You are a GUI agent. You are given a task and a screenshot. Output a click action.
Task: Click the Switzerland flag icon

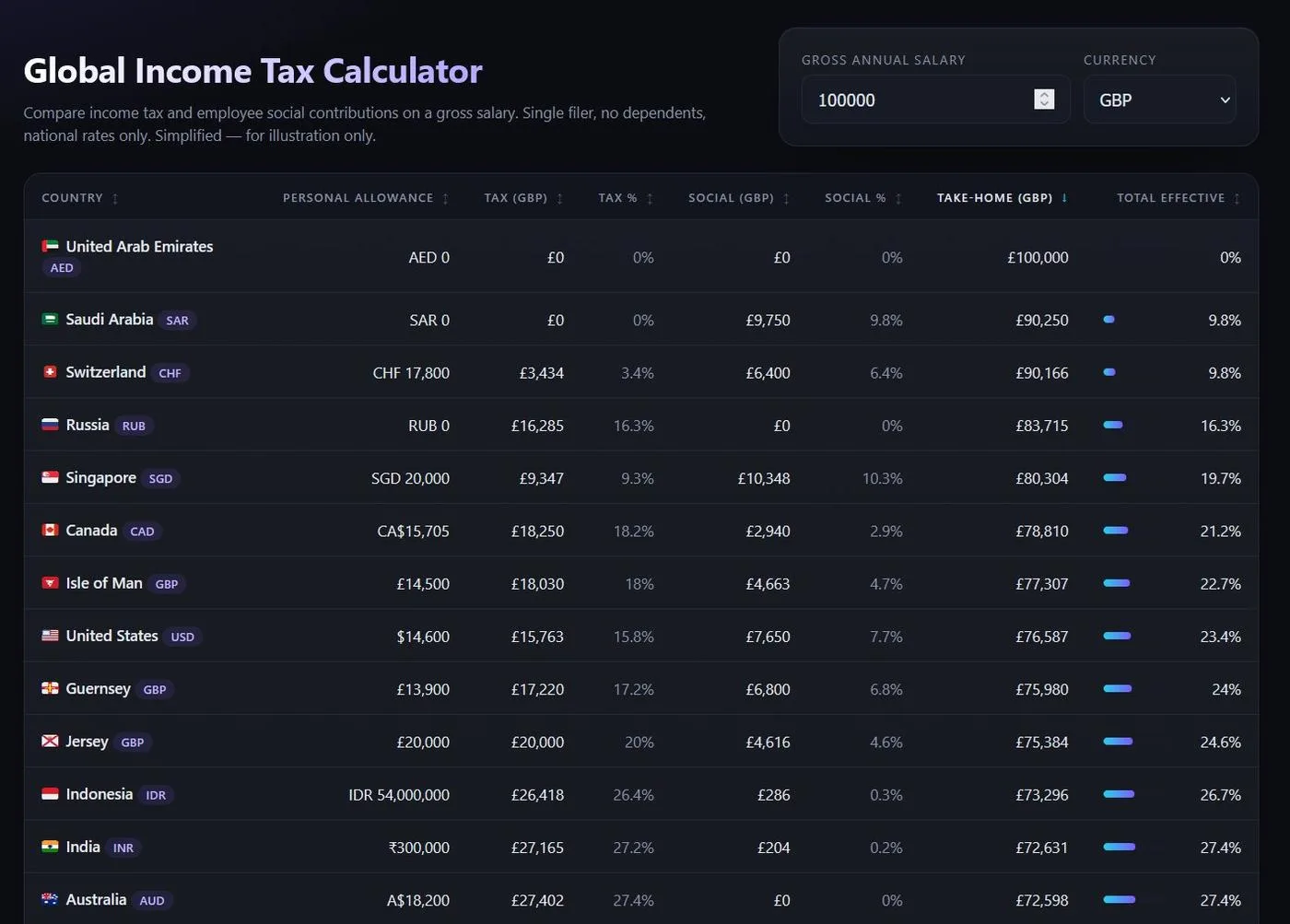tap(50, 372)
